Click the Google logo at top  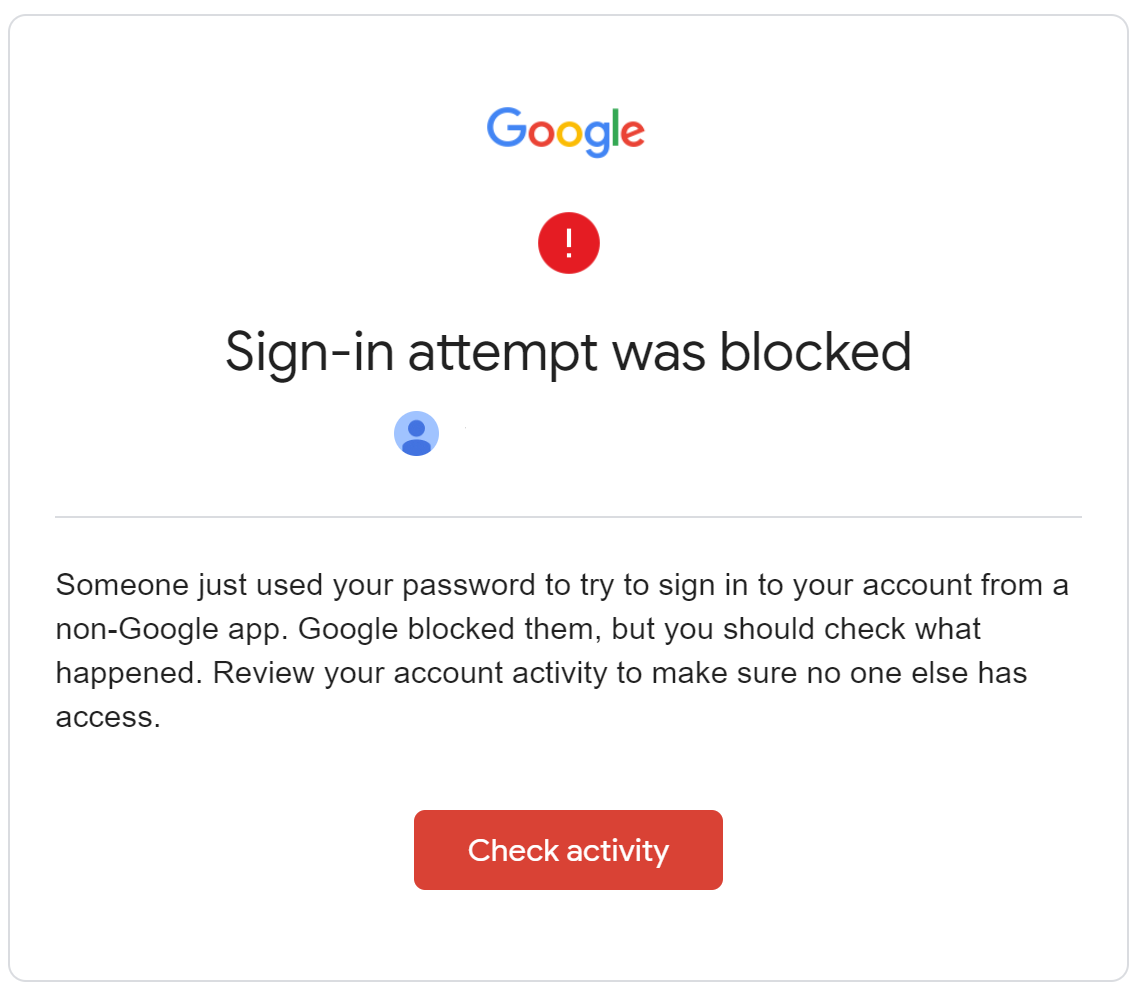click(565, 132)
